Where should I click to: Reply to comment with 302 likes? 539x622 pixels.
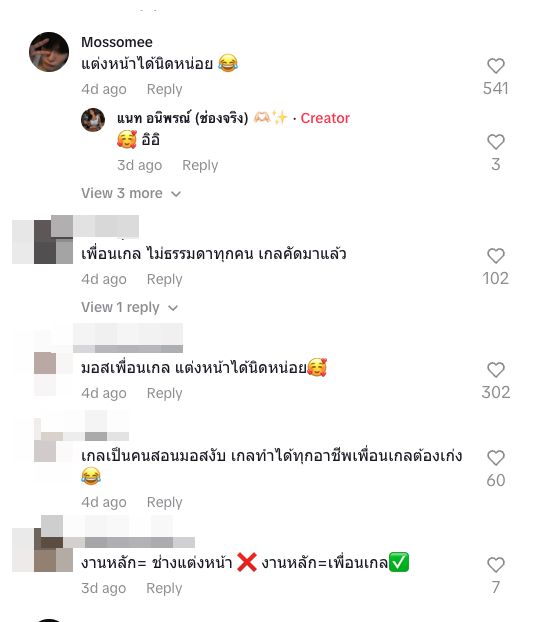point(165,393)
